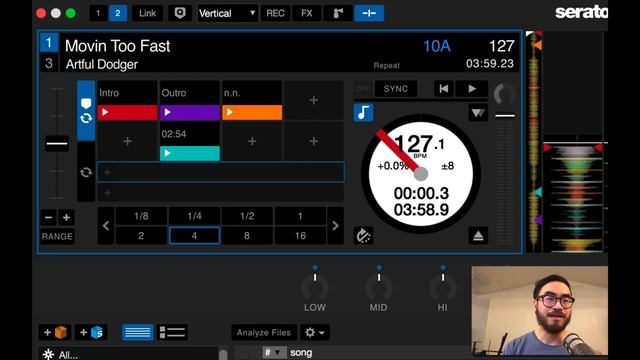
Task: Open the REC panel
Action: coord(275,13)
